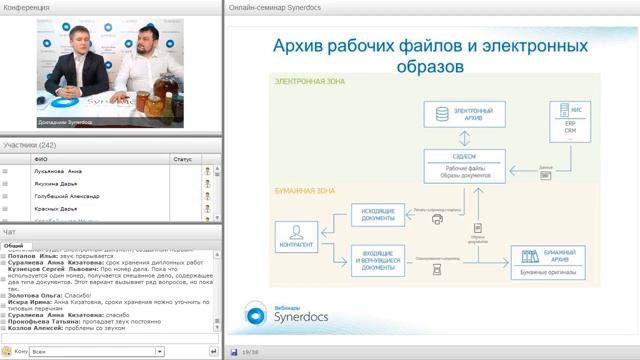Click the Исходящие документы box on the slide
Image resolution: width=640 pixels, height=360 pixels.
[x=378, y=215]
